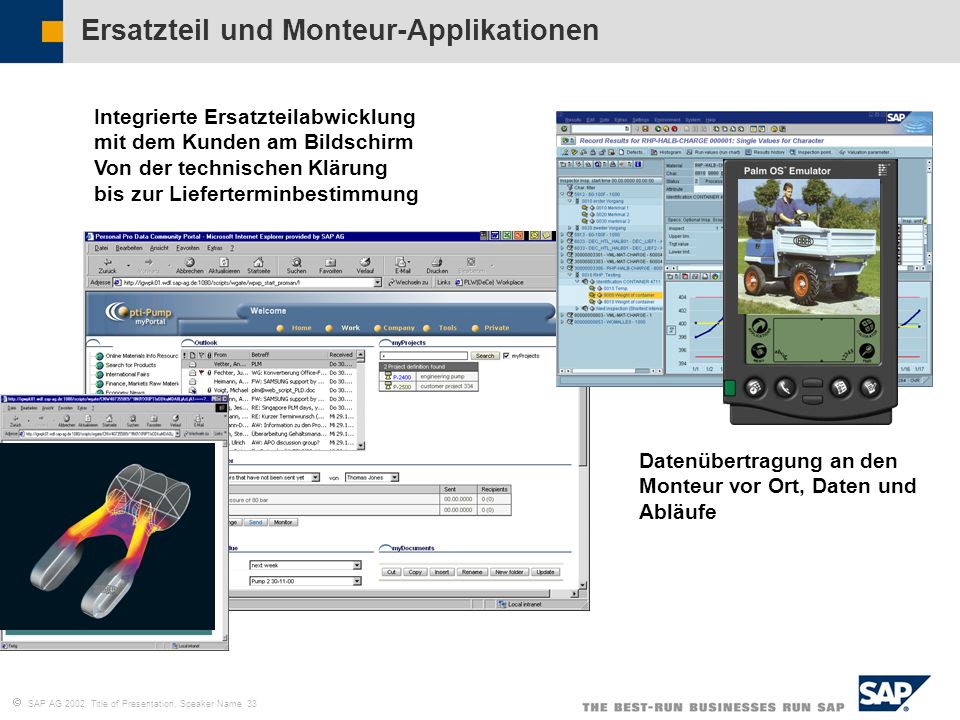Screen dimensions: 960x720
Task: Click Suchen icon in the 3D model browser
Action: [x=133, y=421]
